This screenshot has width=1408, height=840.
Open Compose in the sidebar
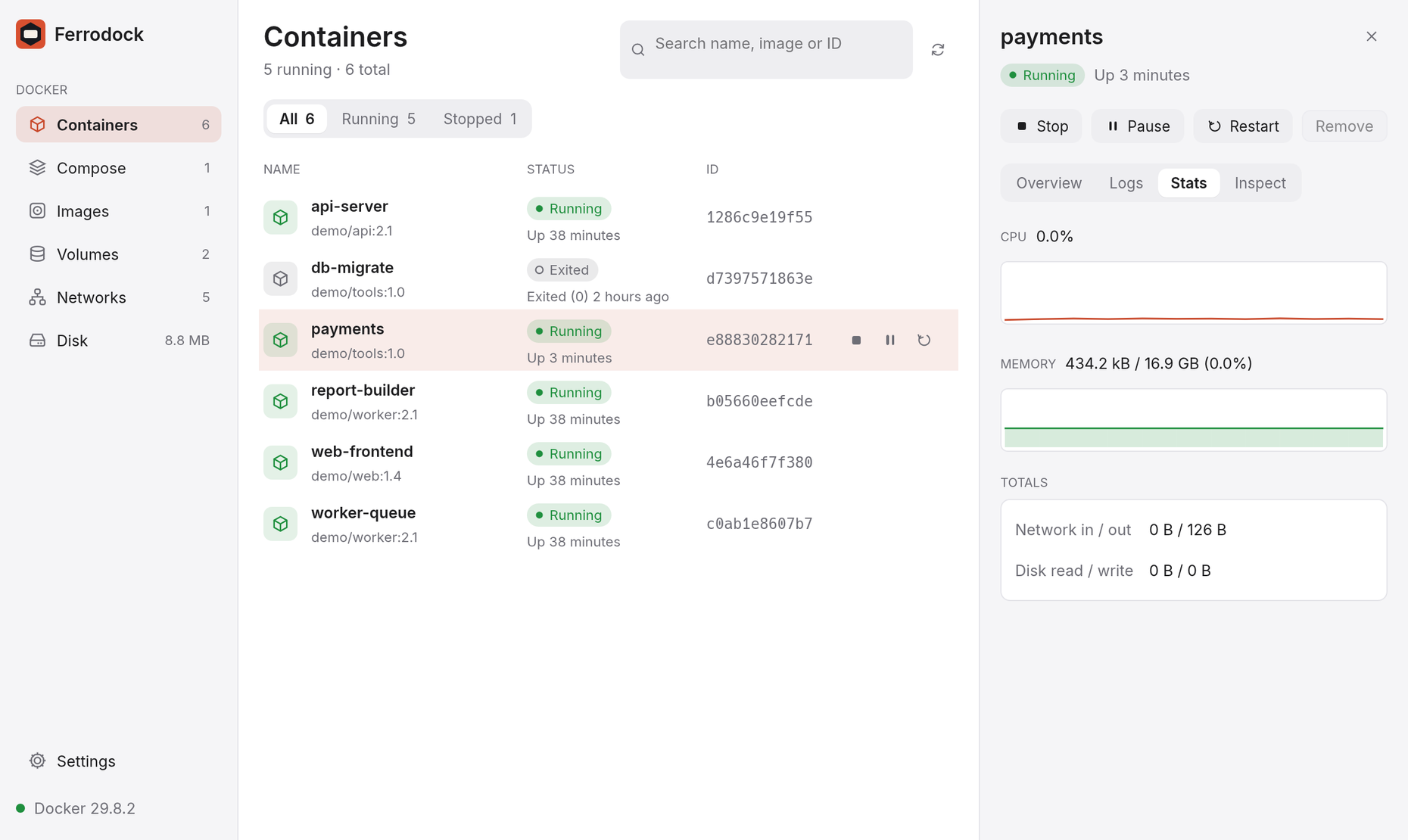coord(118,168)
